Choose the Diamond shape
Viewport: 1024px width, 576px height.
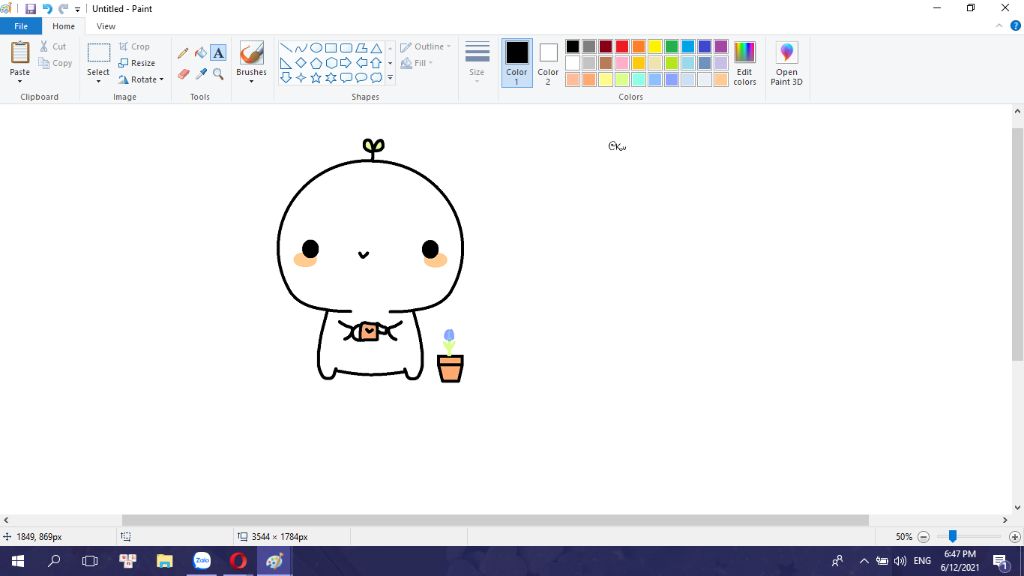300,63
